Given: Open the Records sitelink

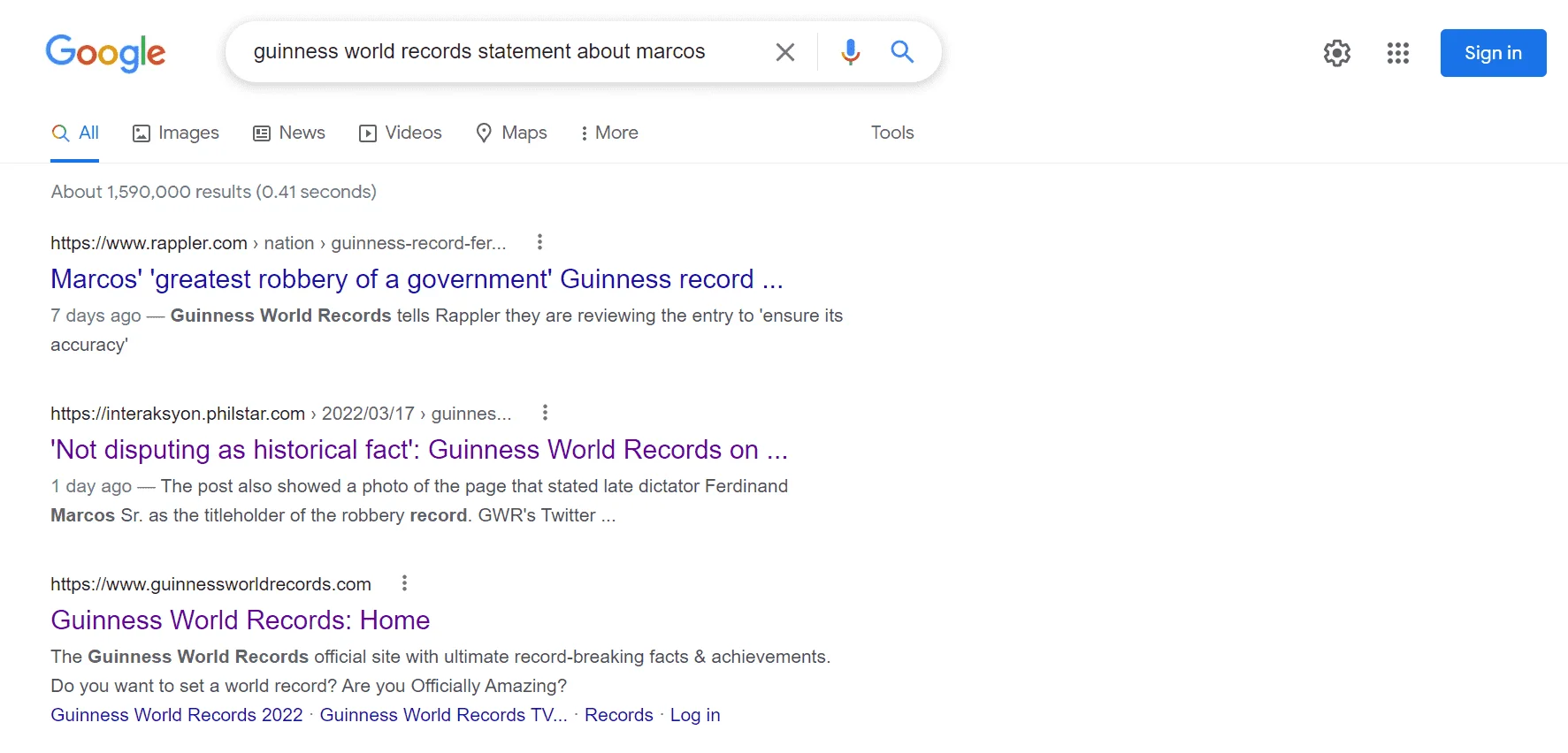Looking at the screenshot, I should [x=619, y=715].
